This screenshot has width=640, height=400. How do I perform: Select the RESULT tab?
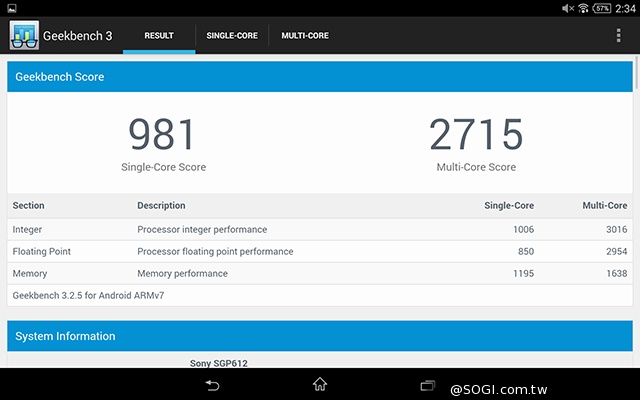pyautogui.click(x=159, y=36)
